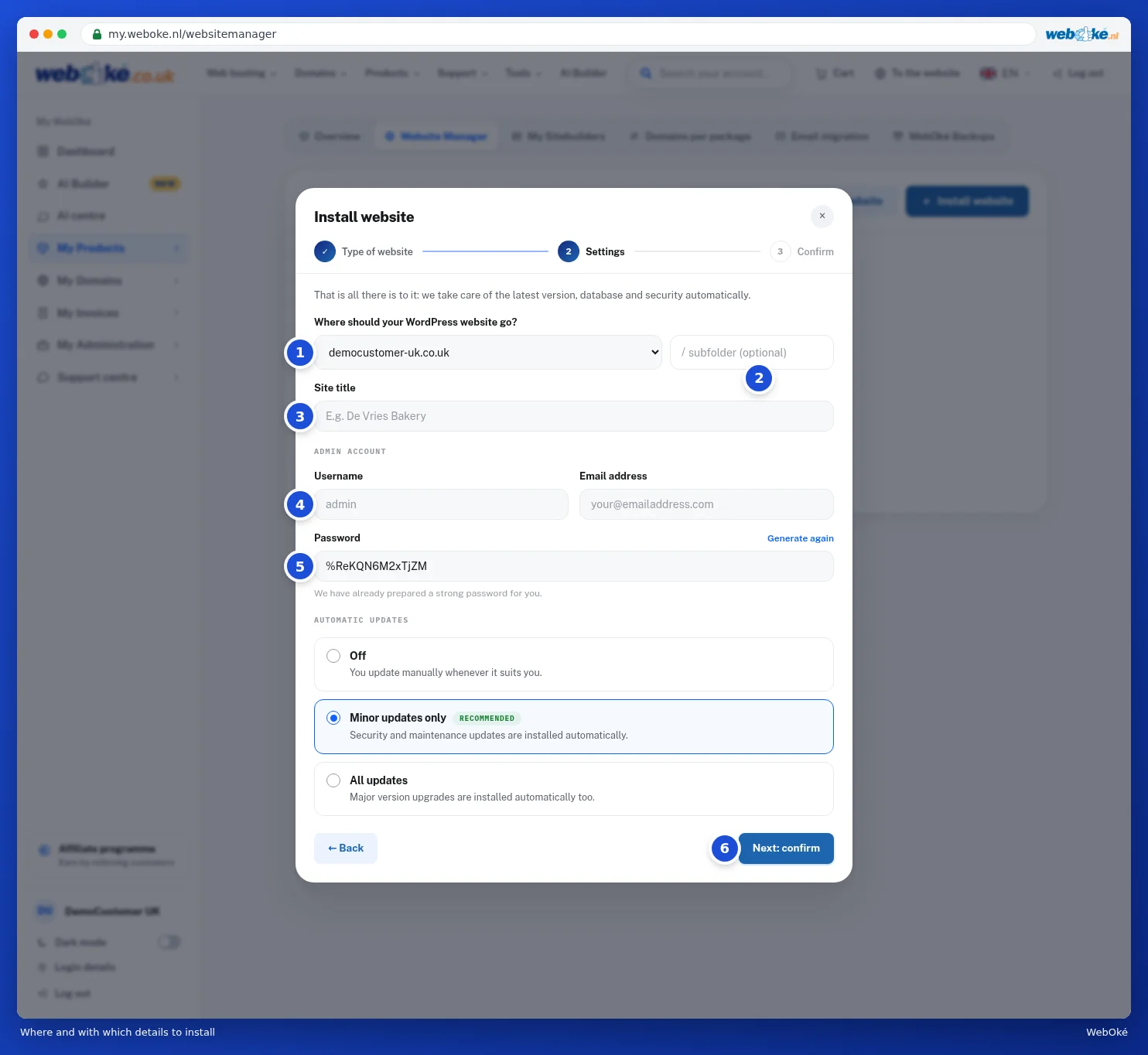Image resolution: width=1148 pixels, height=1055 pixels.
Task: Click the Back button
Action: (x=346, y=848)
